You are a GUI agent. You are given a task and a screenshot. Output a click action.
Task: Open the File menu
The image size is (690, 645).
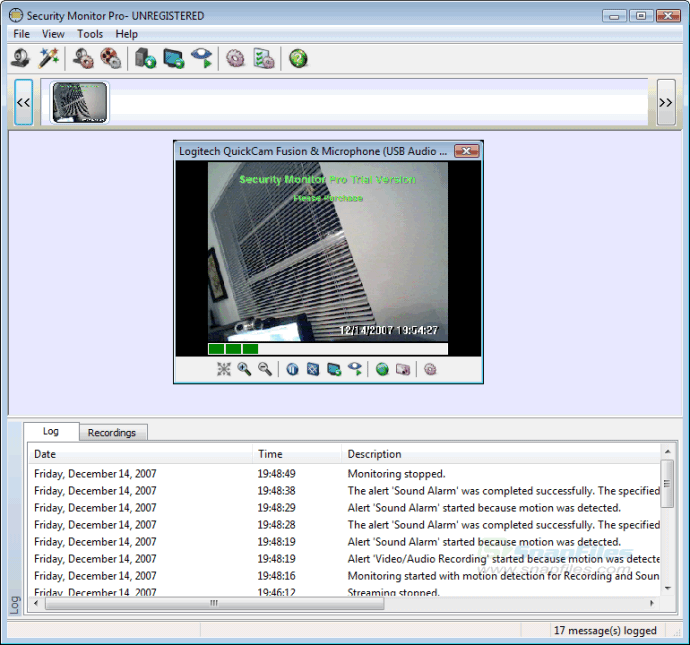pos(22,34)
